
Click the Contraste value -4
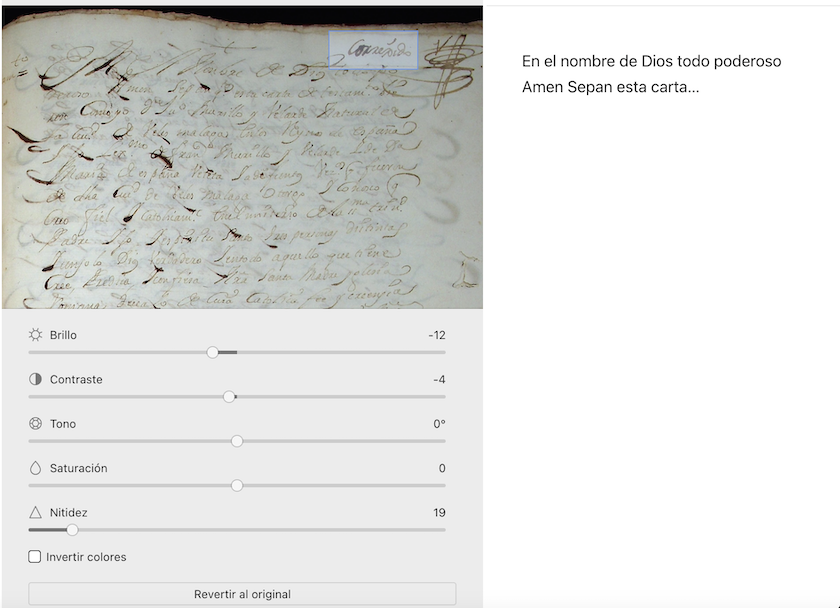[439, 380]
